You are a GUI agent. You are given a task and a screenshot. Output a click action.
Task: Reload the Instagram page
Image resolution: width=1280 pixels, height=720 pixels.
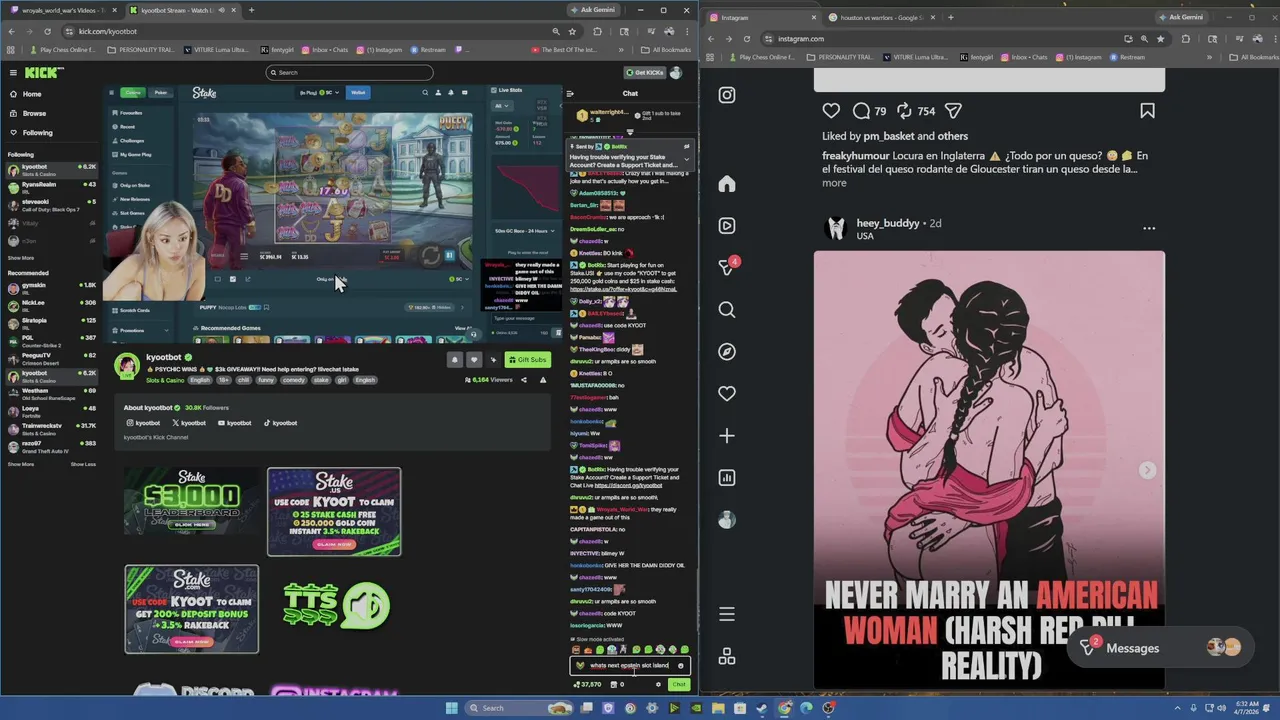[x=746, y=39]
